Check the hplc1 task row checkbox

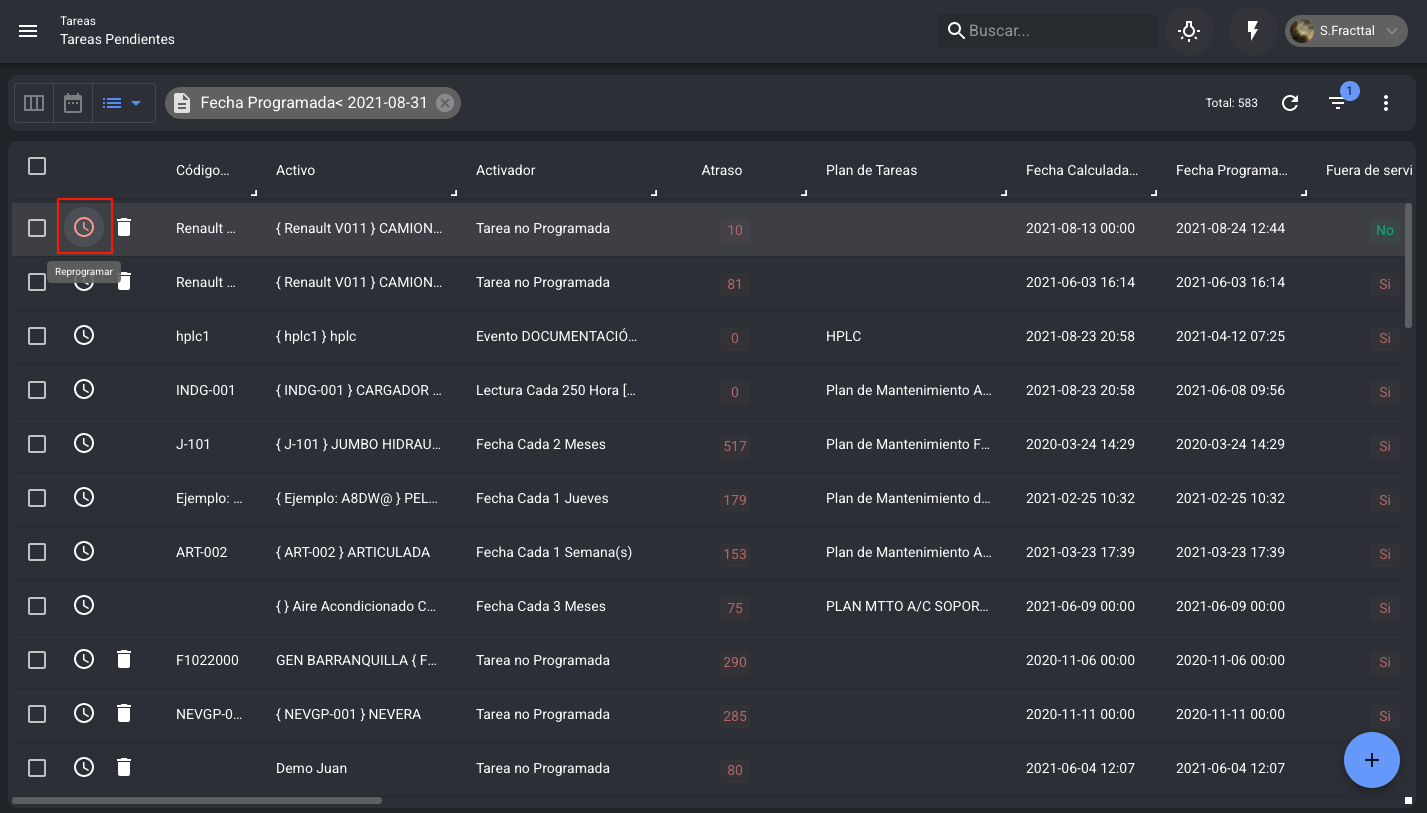point(37,336)
